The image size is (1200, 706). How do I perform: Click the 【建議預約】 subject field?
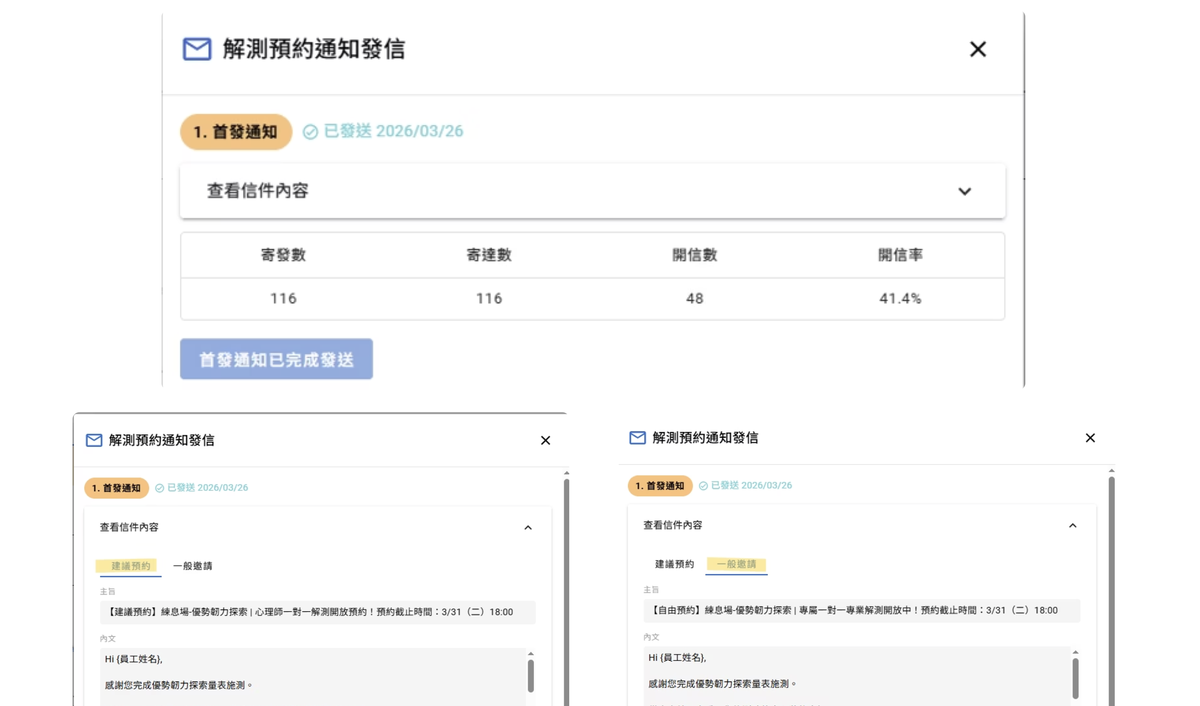point(317,612)
